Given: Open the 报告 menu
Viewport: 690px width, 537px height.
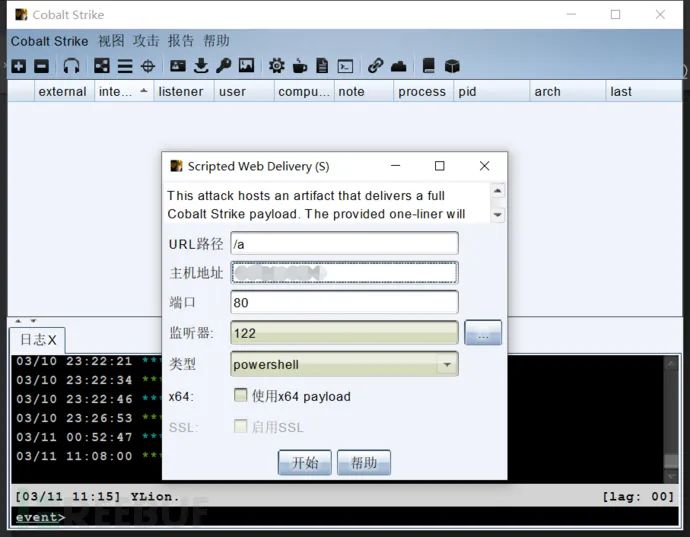Looking at the screenshot, I should click(x=180, y=41).
